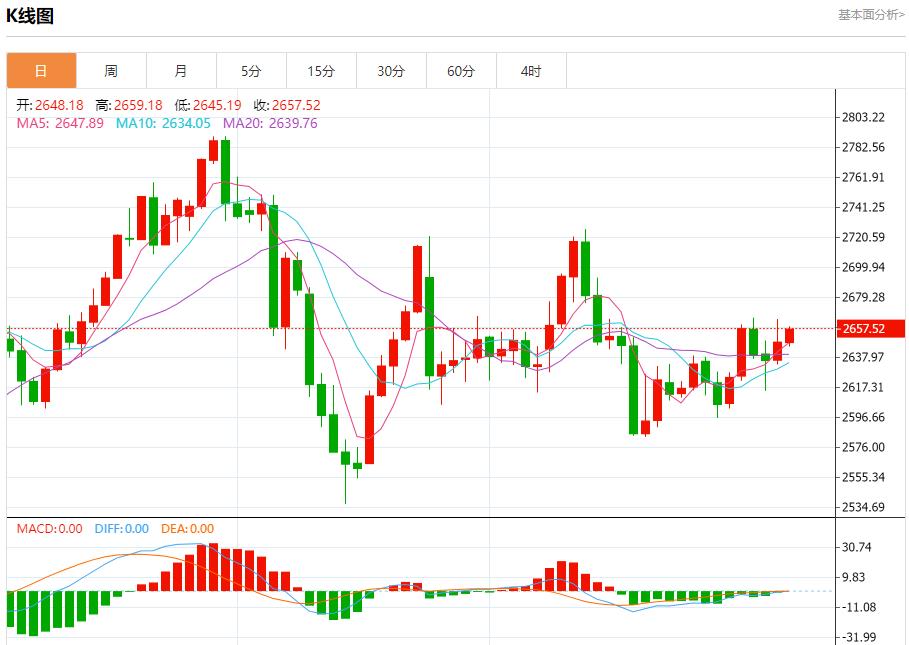909x645 pixels.
Task: Switch to the 4时 four-hour tab
Action: 531,71
